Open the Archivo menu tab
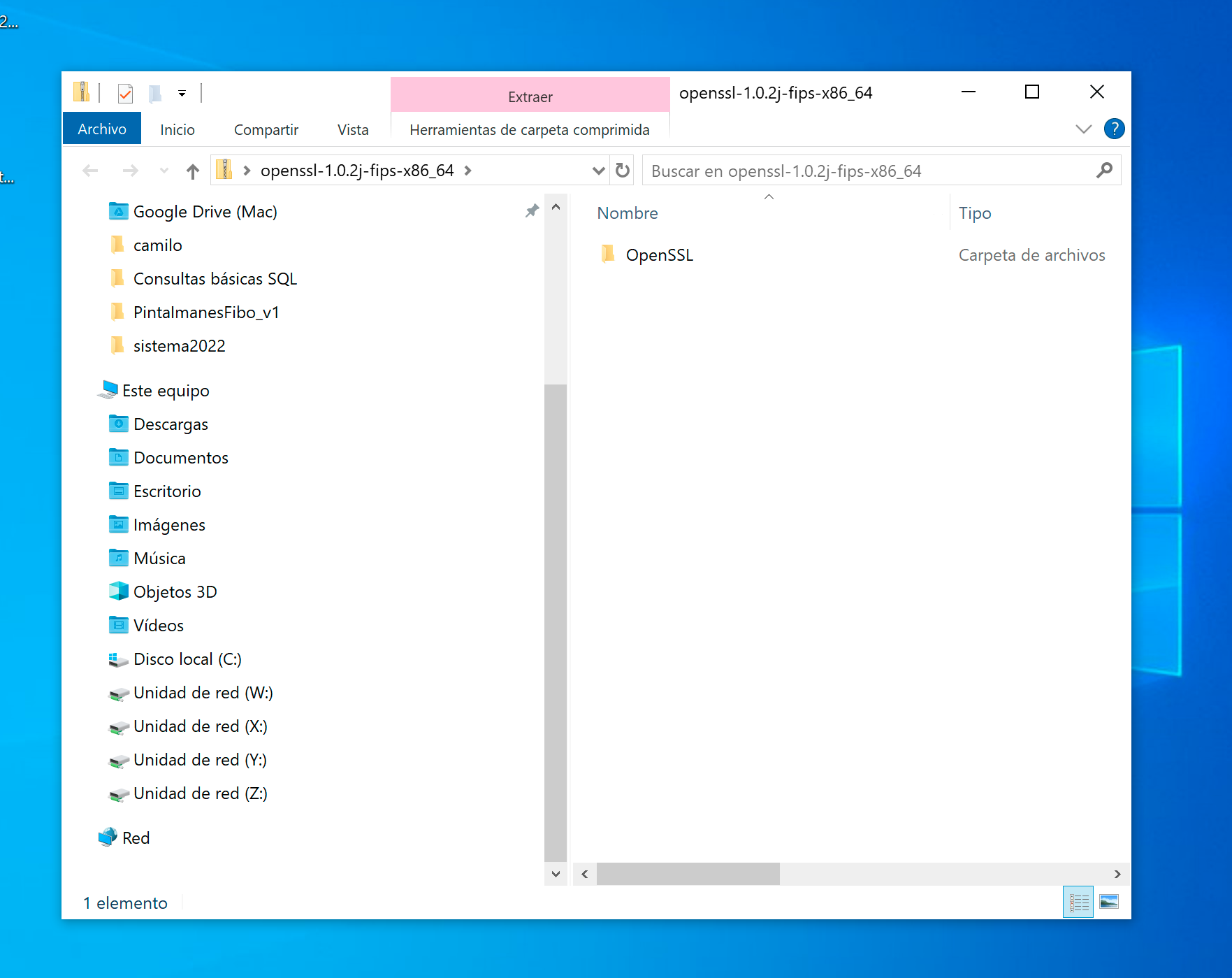 102,129
